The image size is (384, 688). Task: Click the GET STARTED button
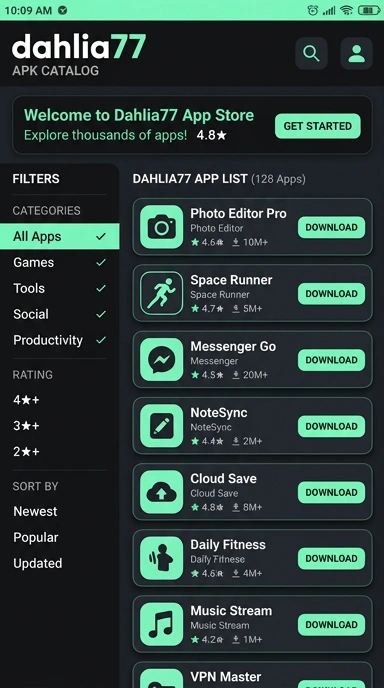coord(318,126)
